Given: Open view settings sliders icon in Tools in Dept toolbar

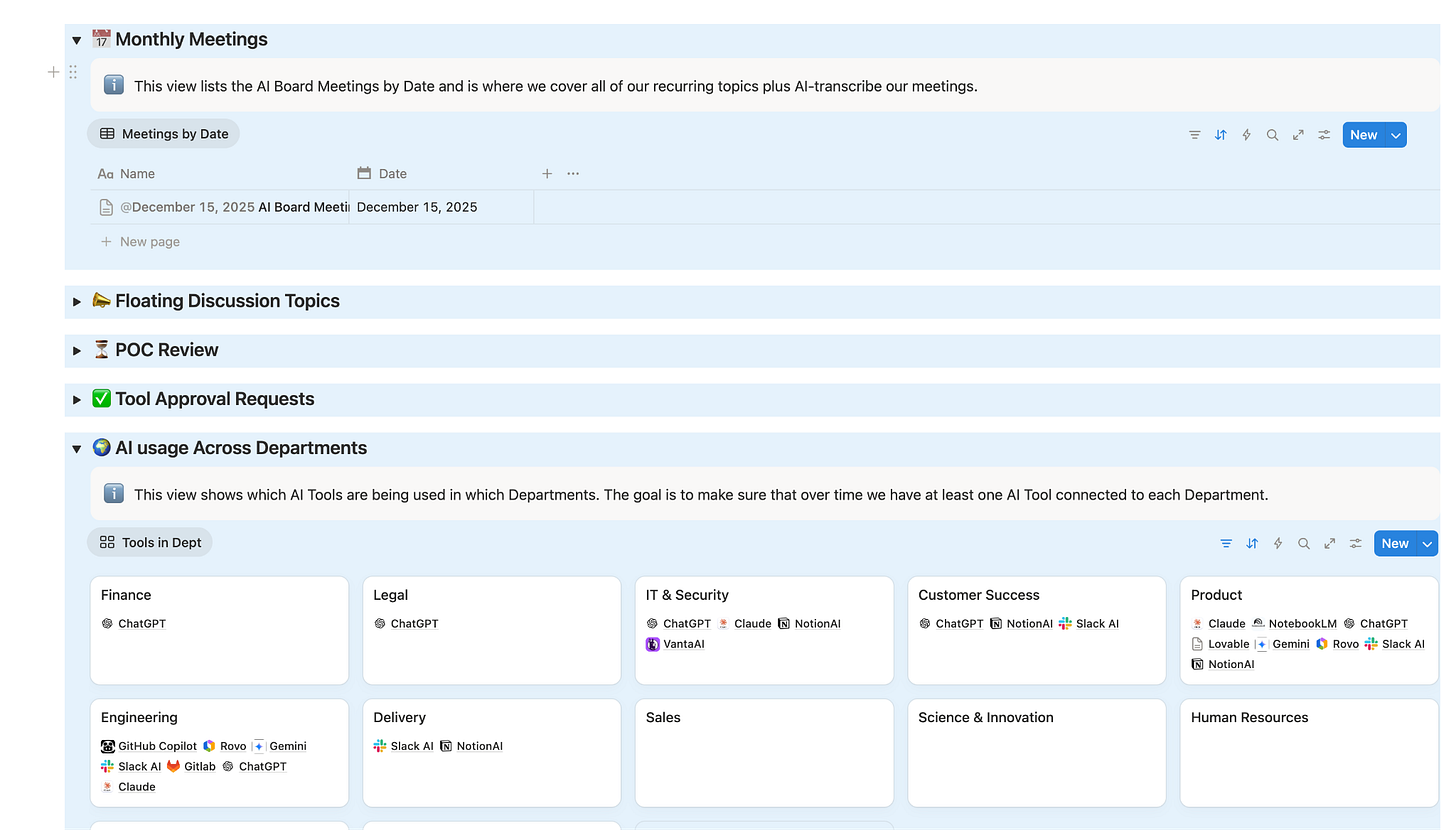Looking at the screenshot, I should [x=1356, y=544].
